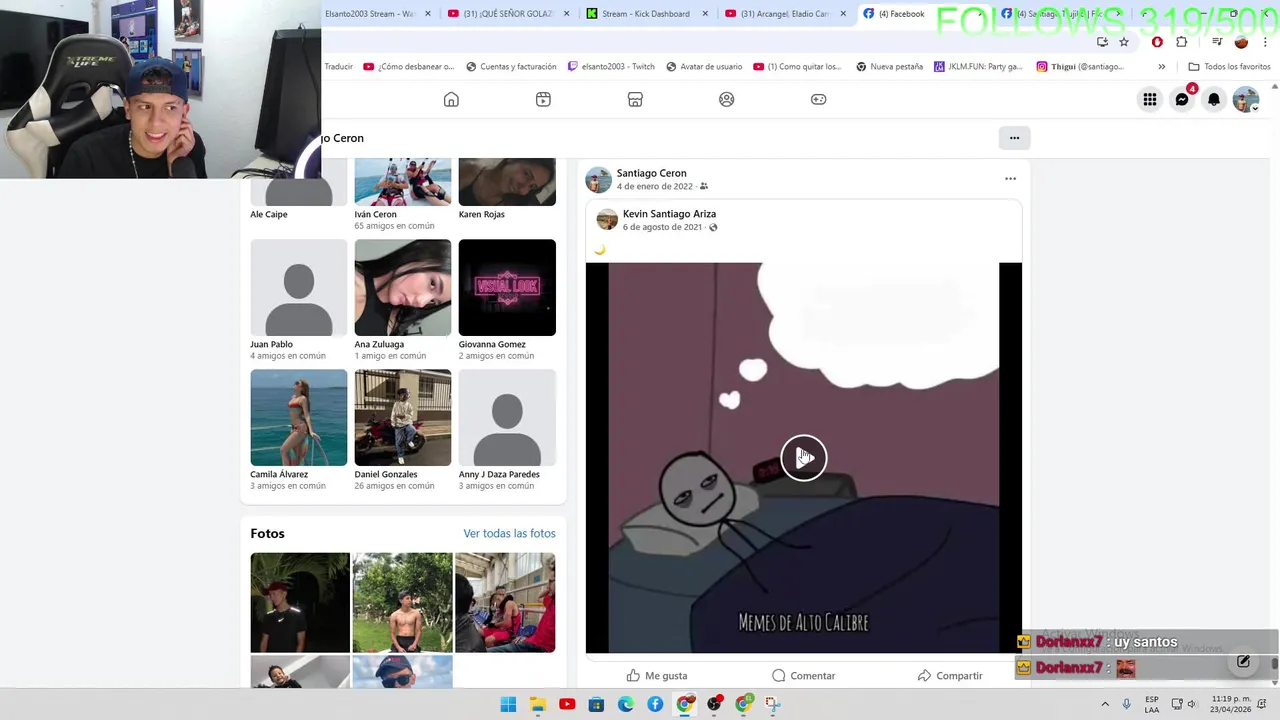Close the (4) Facebook tab
The width and height of the screenshot is (1280, 720).
[980, 14]
